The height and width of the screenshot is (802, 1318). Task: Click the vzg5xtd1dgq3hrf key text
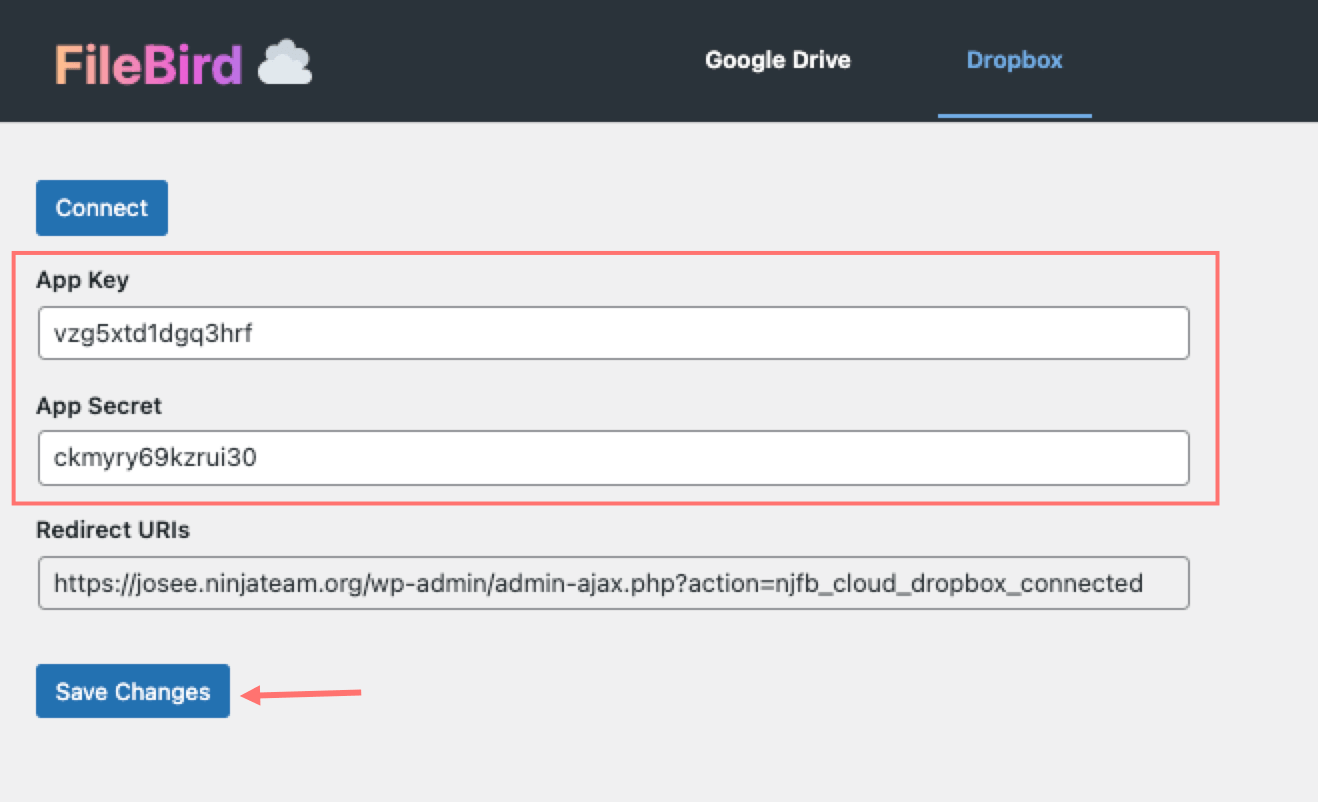(x=153, y=334)
